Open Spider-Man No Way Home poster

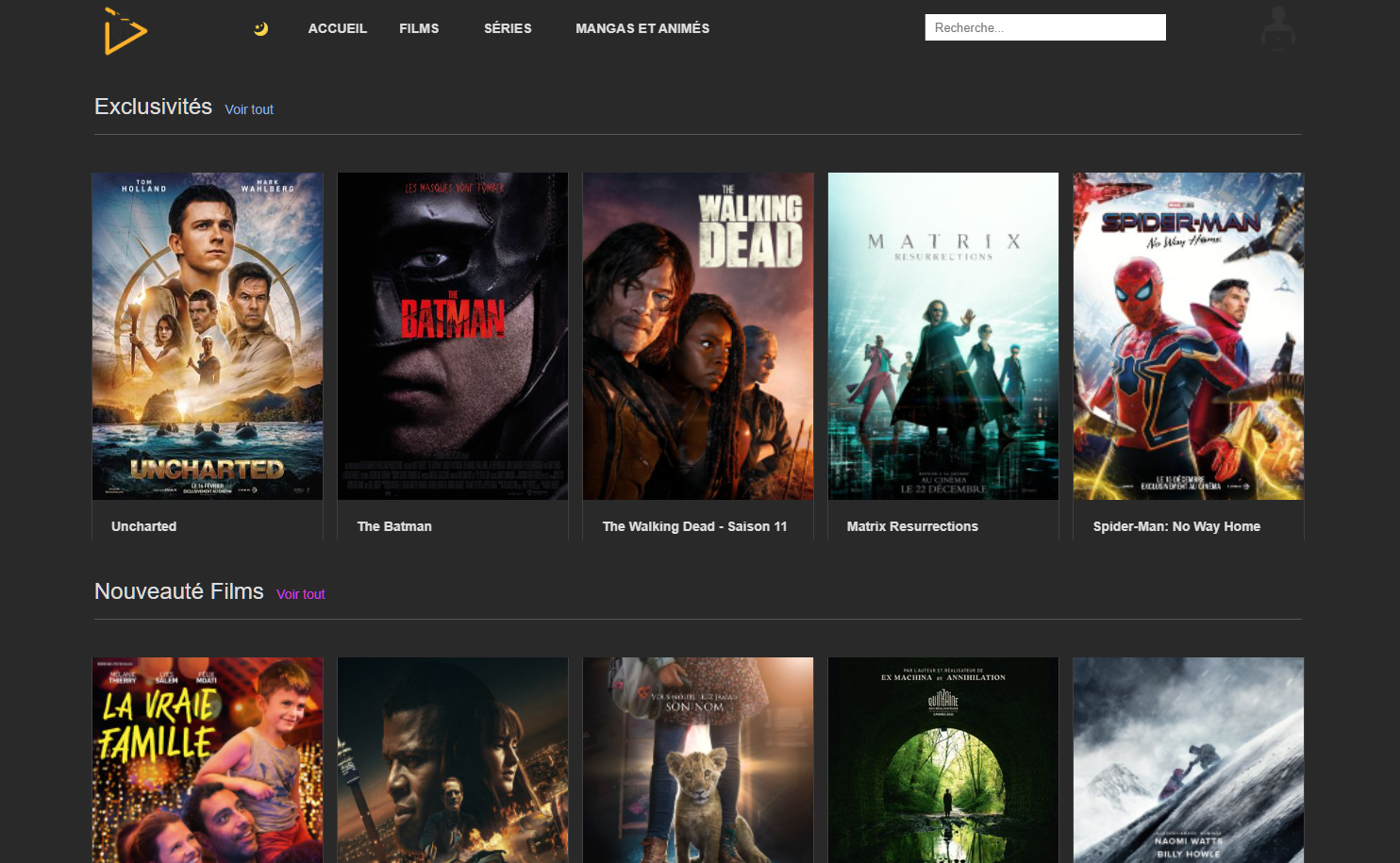tap(1189, 336)
